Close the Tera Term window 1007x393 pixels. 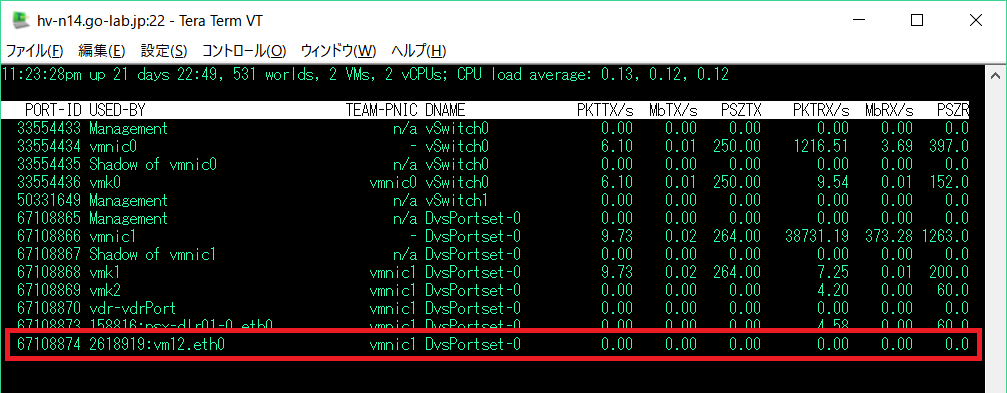(976, 21)
